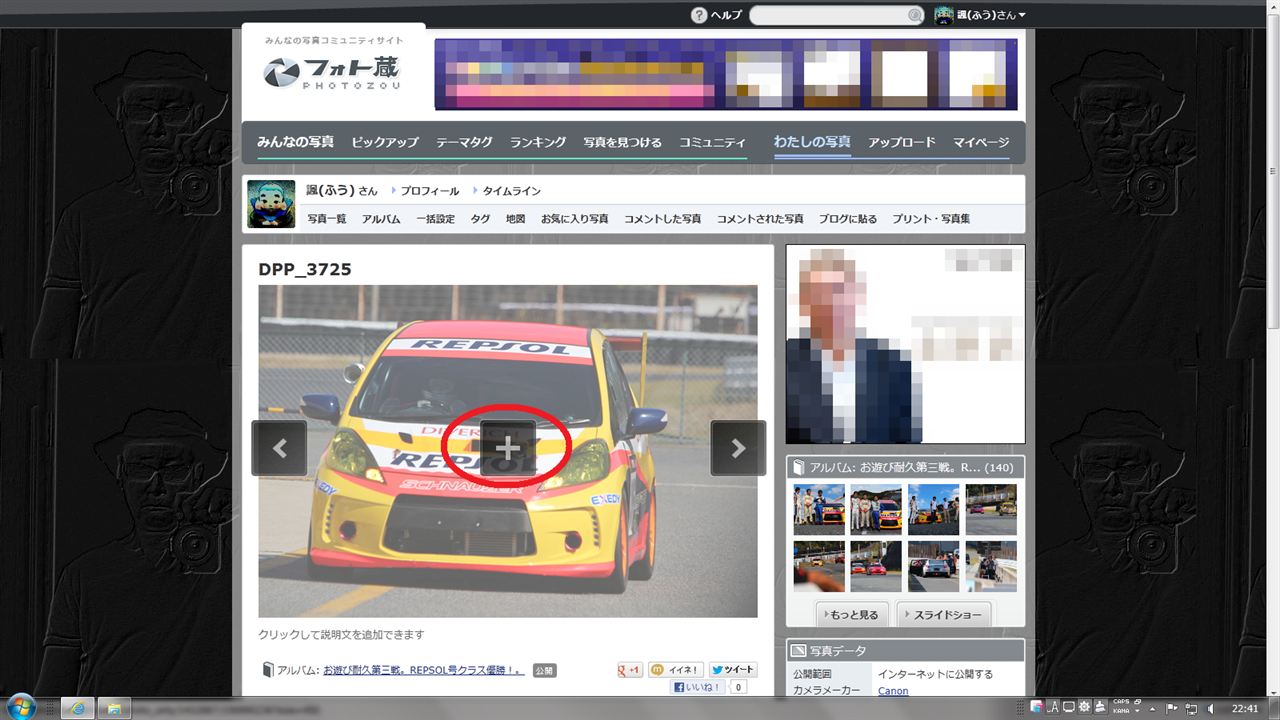Open コメントされた写真 submenu
This screenshot has width=1280, height=720.
pos(760,218)
